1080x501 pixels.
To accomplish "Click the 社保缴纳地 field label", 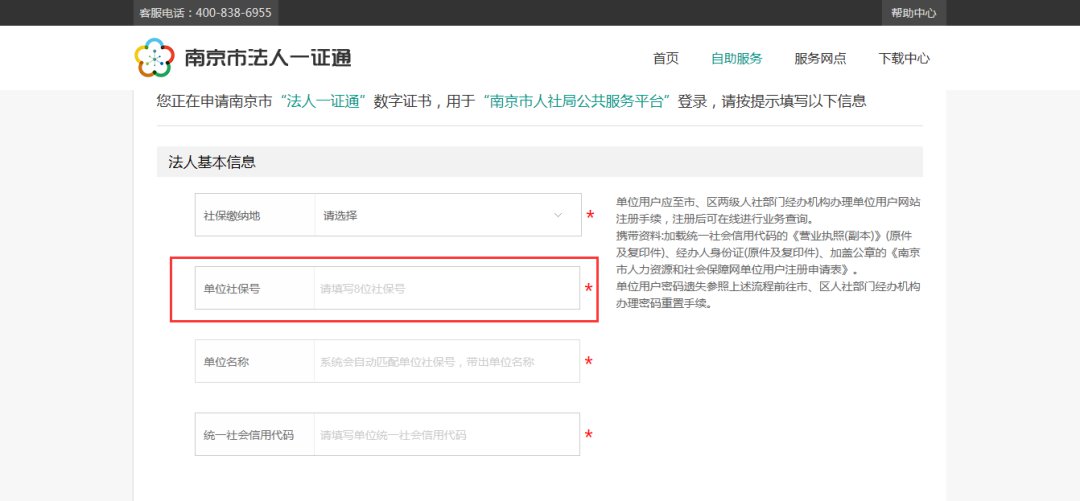I will point(232,215).
